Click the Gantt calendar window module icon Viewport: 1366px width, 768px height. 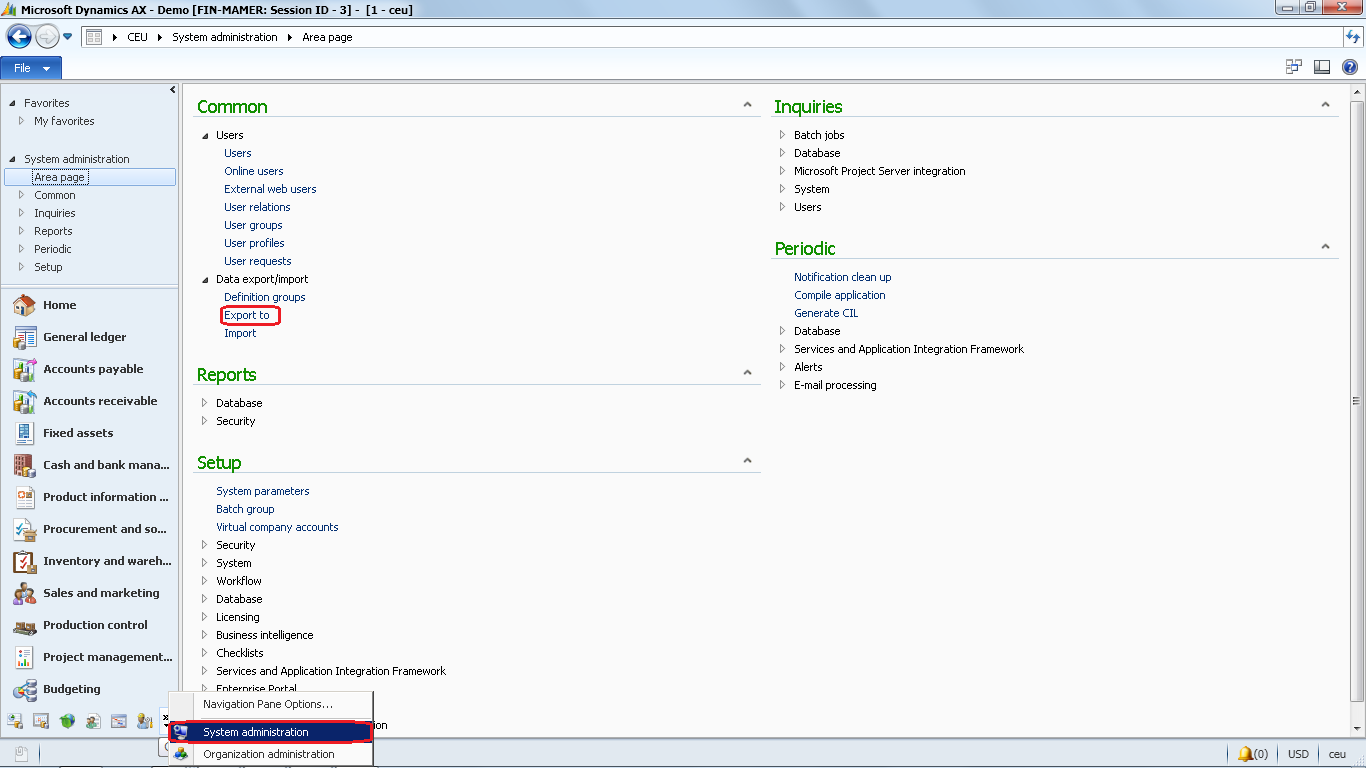point(119,721)
